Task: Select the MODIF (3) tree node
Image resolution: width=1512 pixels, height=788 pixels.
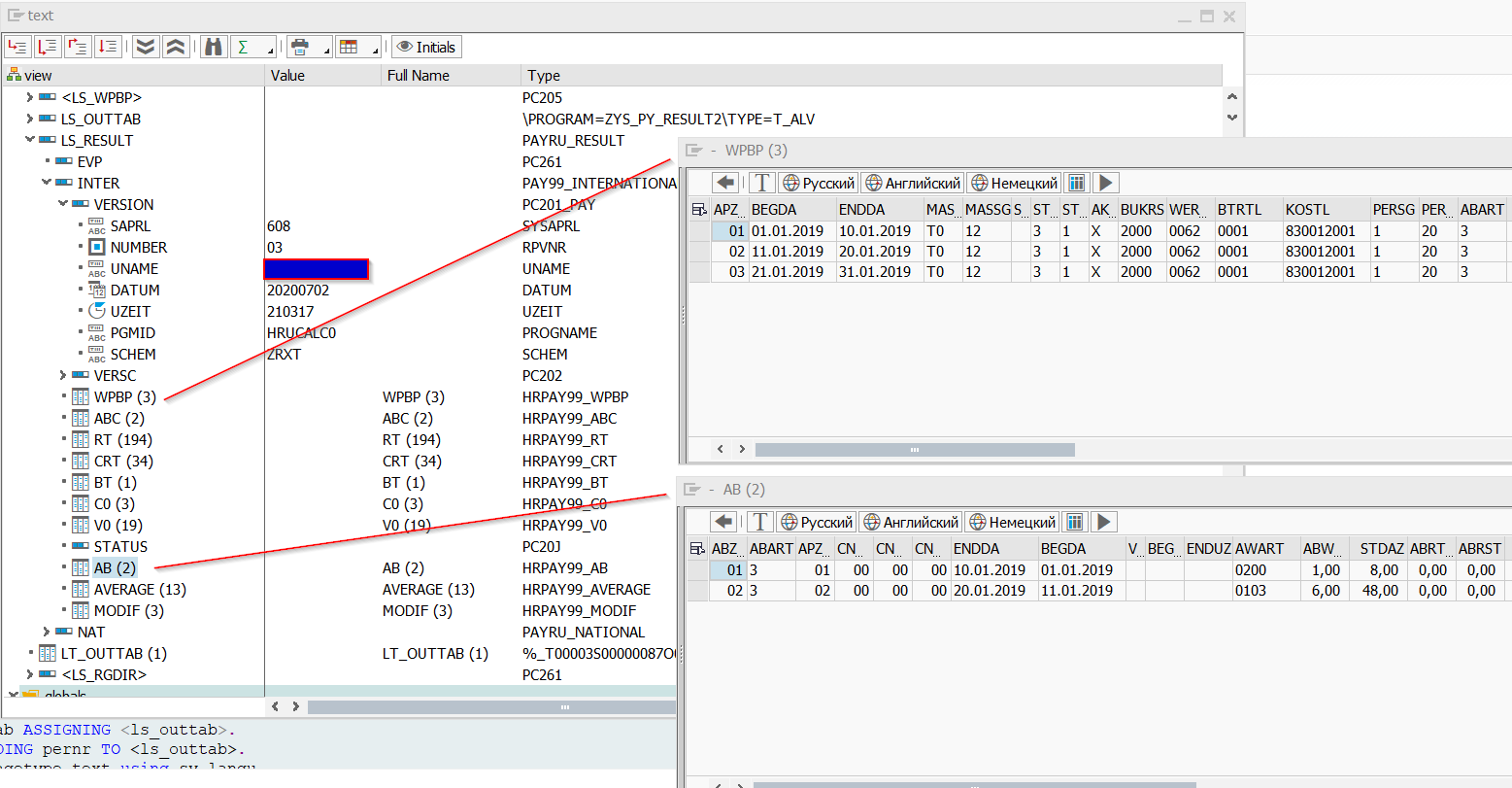Action: coord(128,610)
